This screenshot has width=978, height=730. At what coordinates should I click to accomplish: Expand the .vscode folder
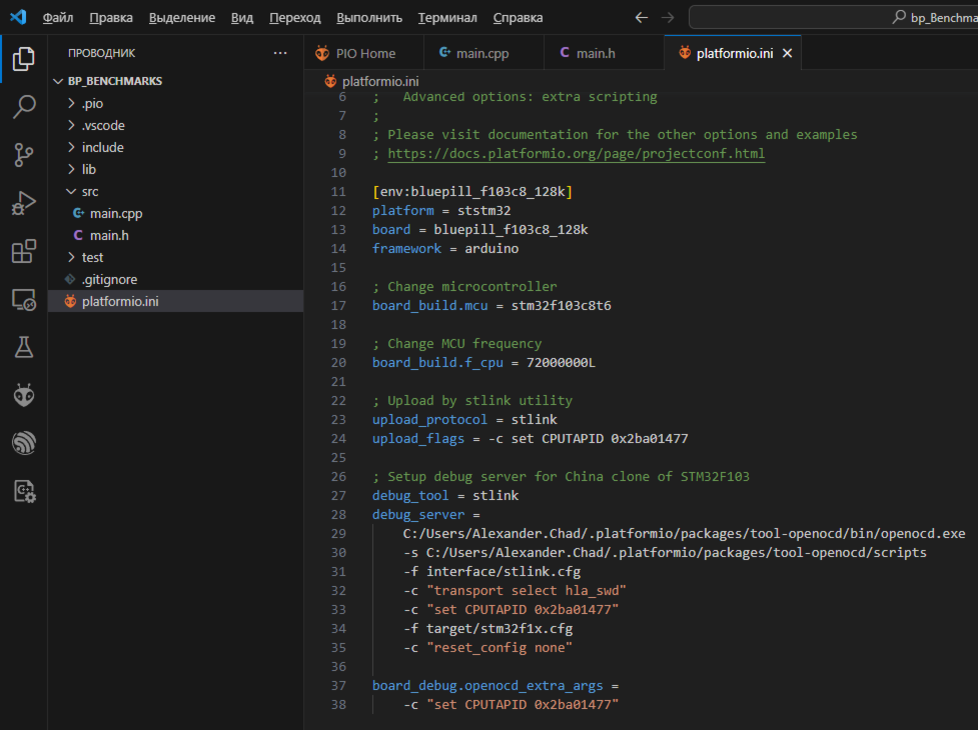[x=176, y=125]
